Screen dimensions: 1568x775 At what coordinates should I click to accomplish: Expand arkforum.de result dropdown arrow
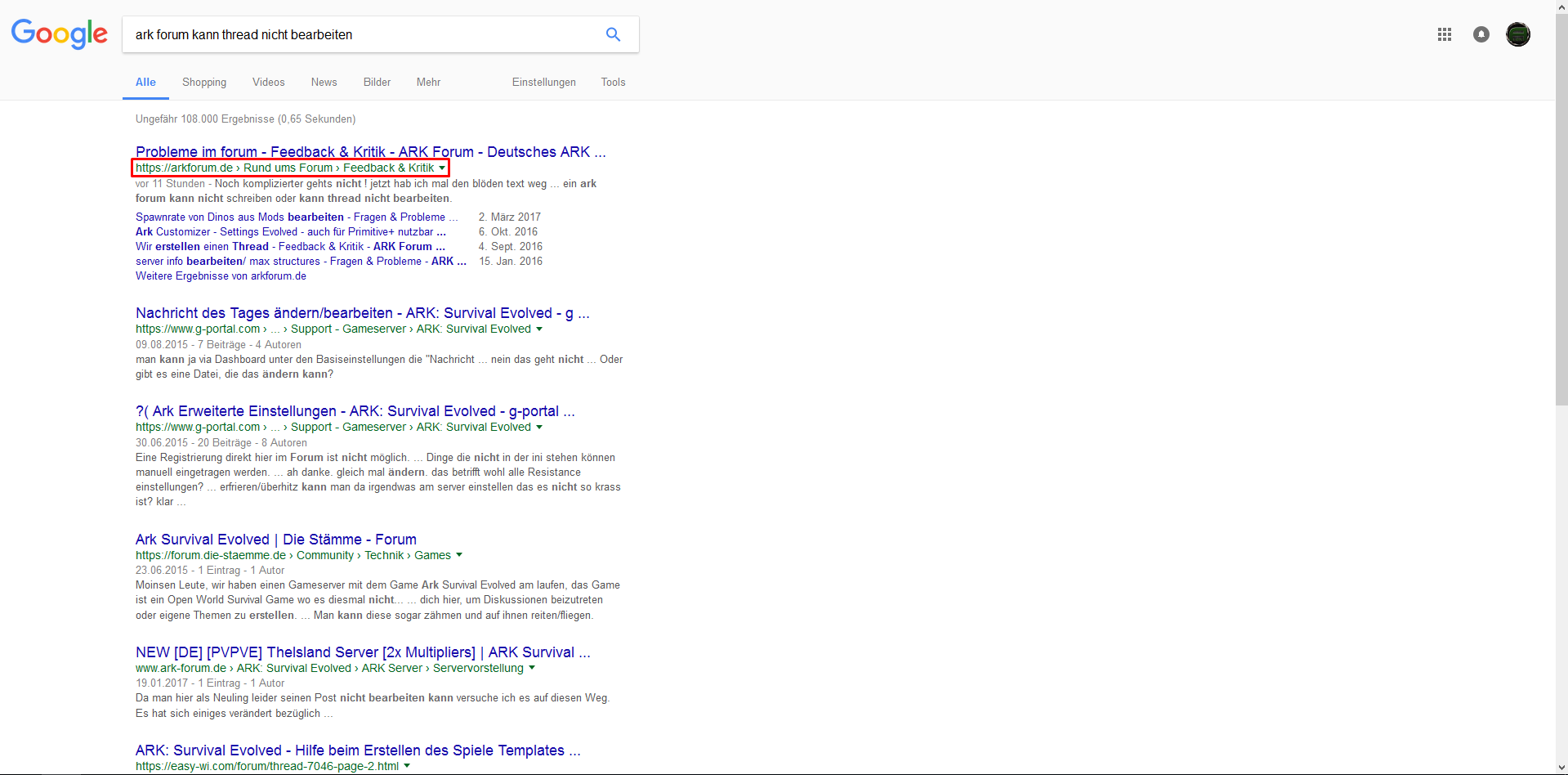pyautogui.click(x=442, y=168)
